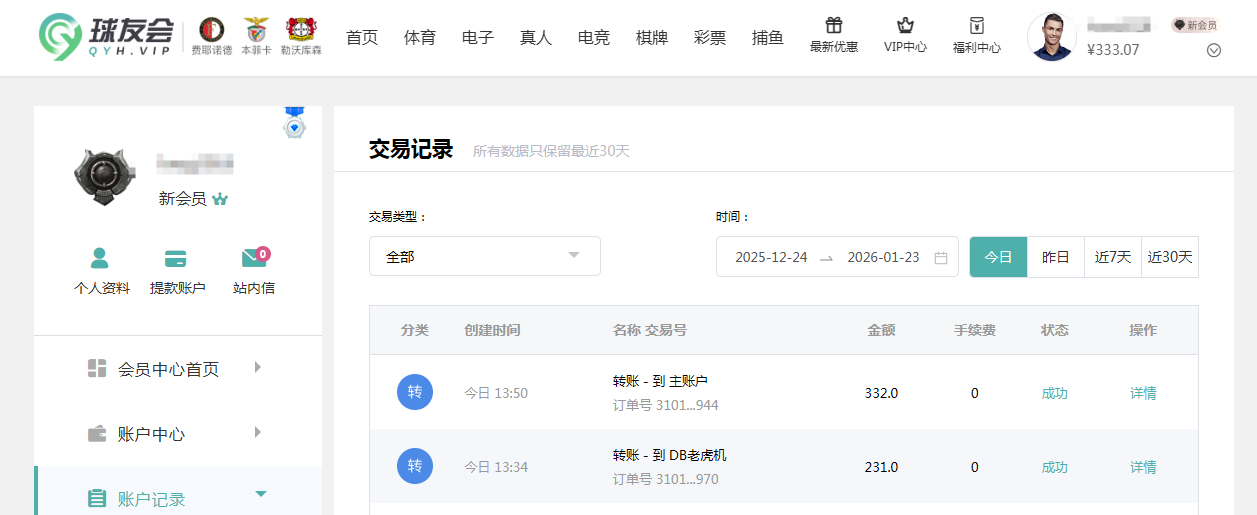
Task: Click the 个人资料 label
Action: tap(102, 288)
